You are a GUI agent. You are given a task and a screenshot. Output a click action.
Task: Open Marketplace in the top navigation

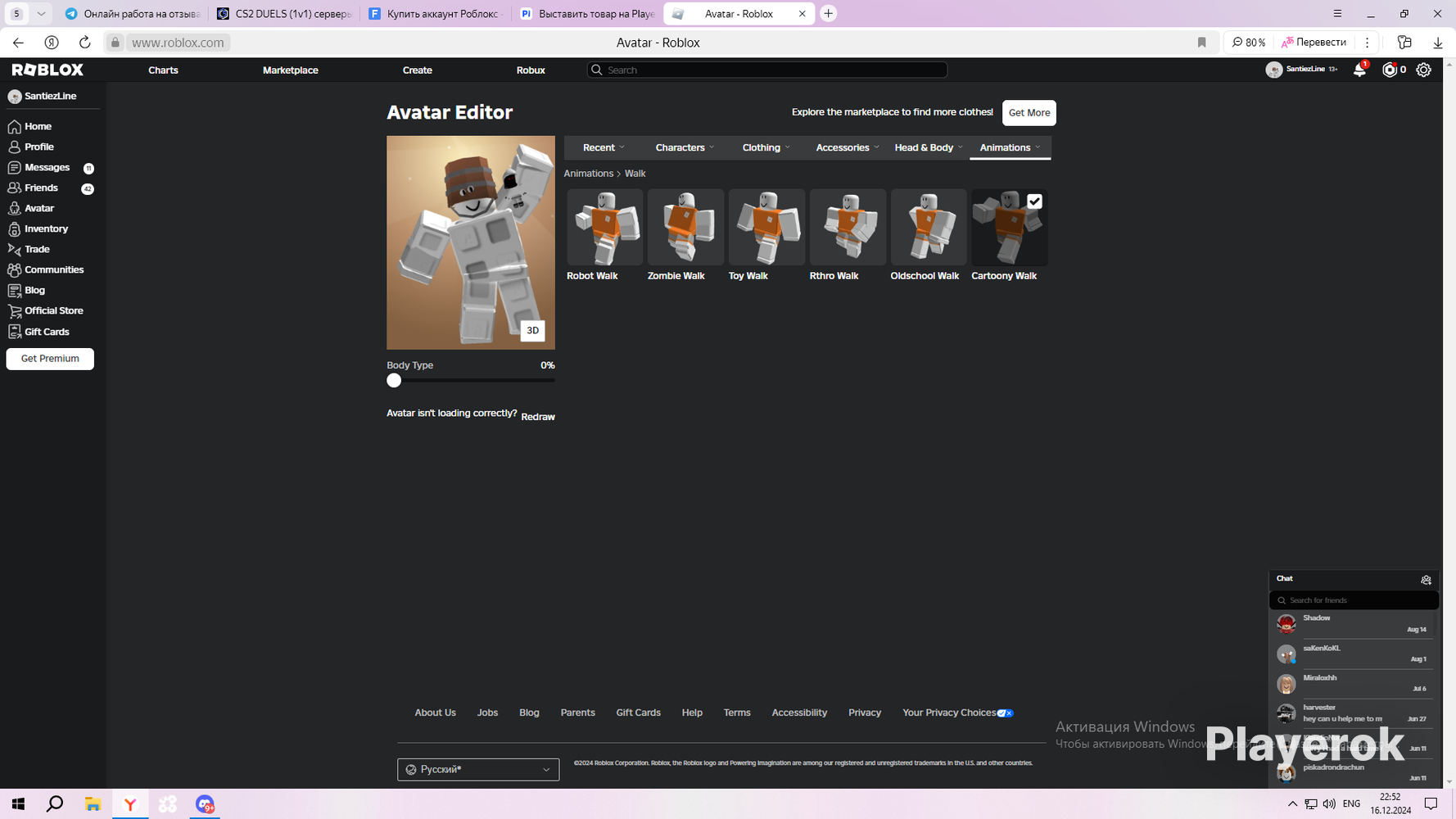(x=291, y=70)
